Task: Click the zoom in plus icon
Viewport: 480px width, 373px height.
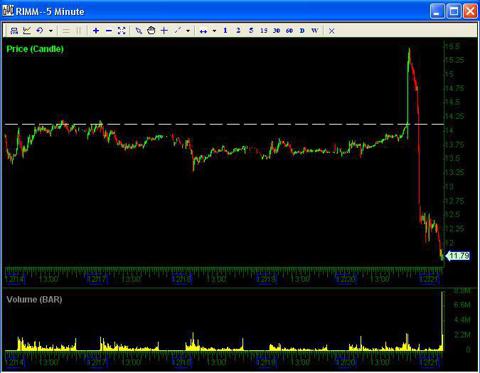Action: 96,31
